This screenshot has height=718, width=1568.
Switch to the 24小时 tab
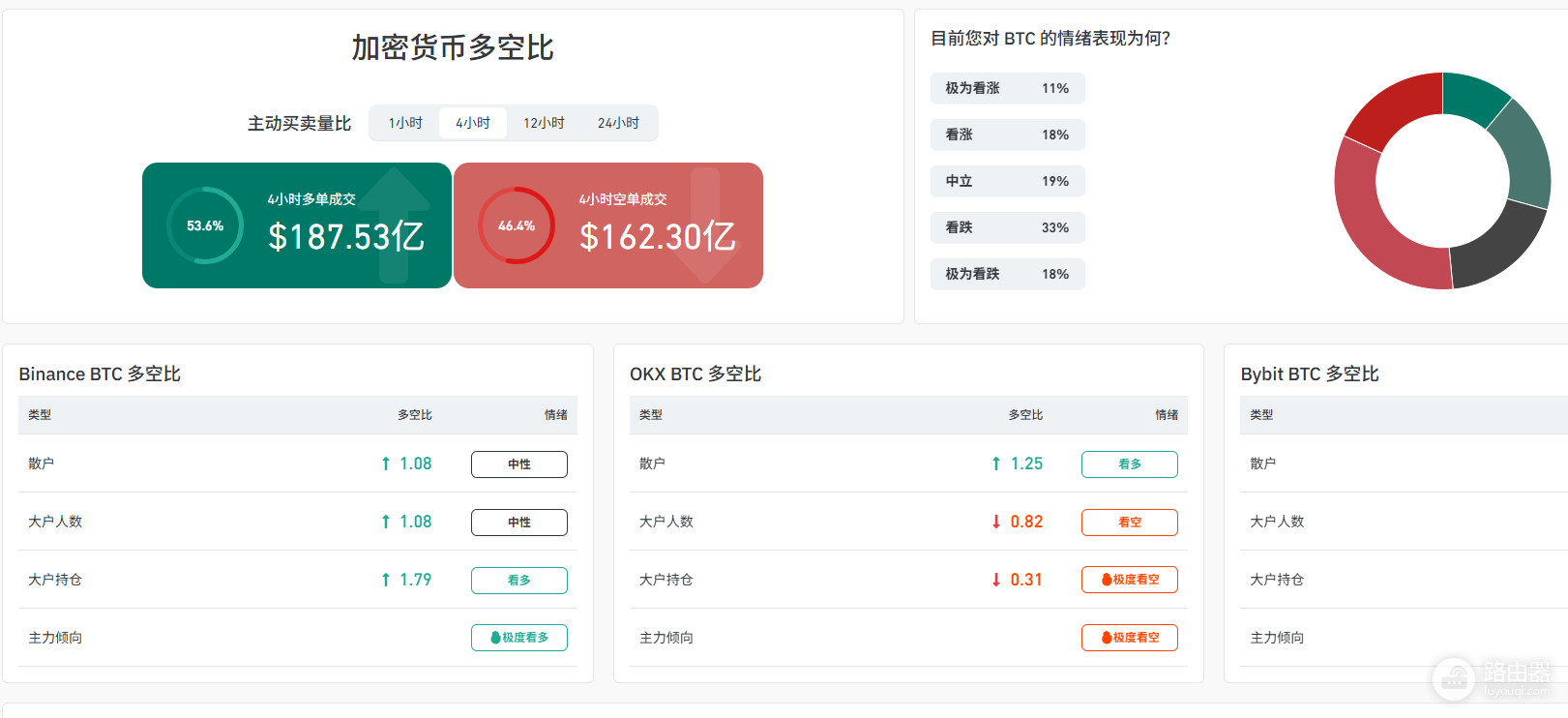pyautogui.click(x=618, y=123)
